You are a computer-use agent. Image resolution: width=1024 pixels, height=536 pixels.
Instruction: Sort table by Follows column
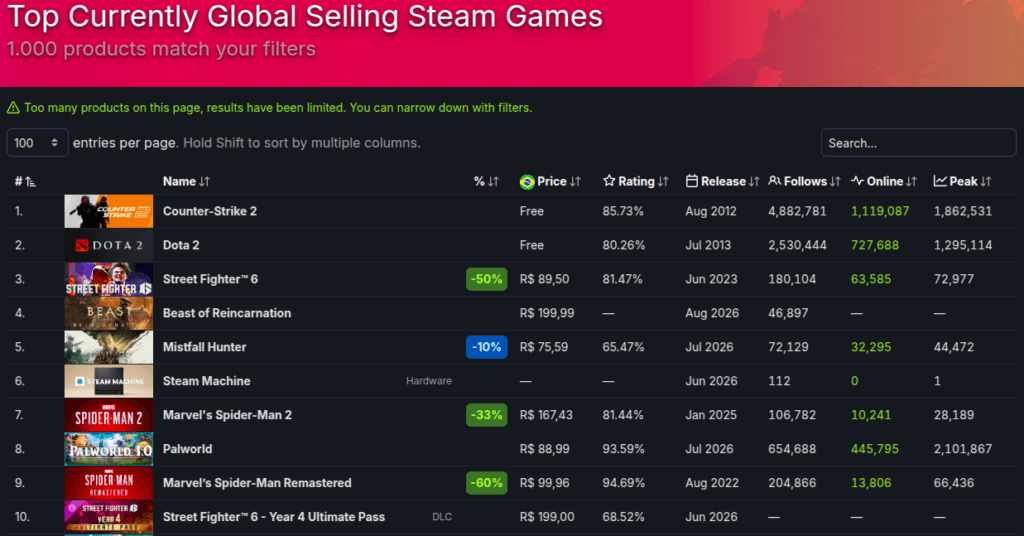[805, 181]
